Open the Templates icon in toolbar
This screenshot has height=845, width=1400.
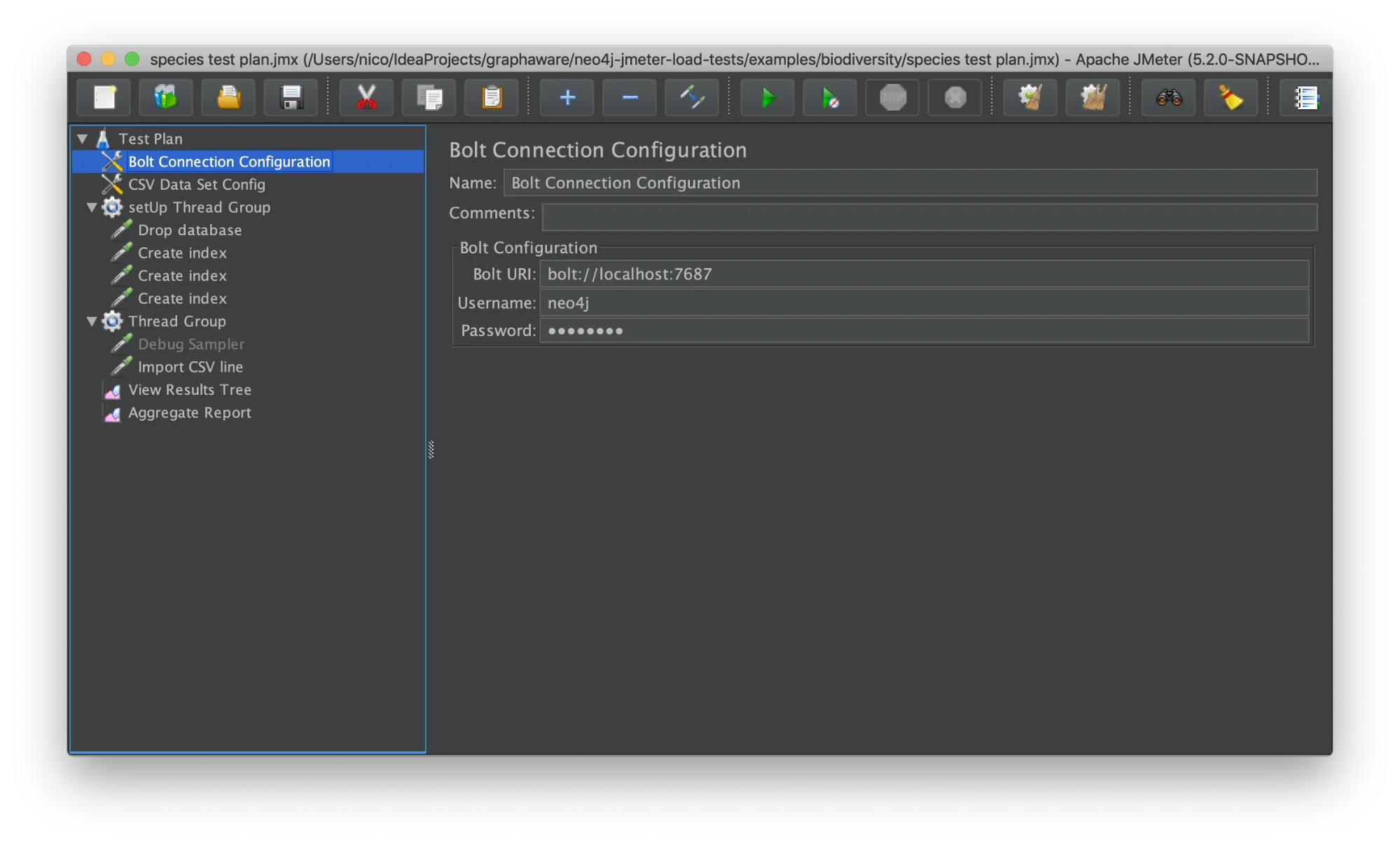pyautogui.click(x=166, y=97)
